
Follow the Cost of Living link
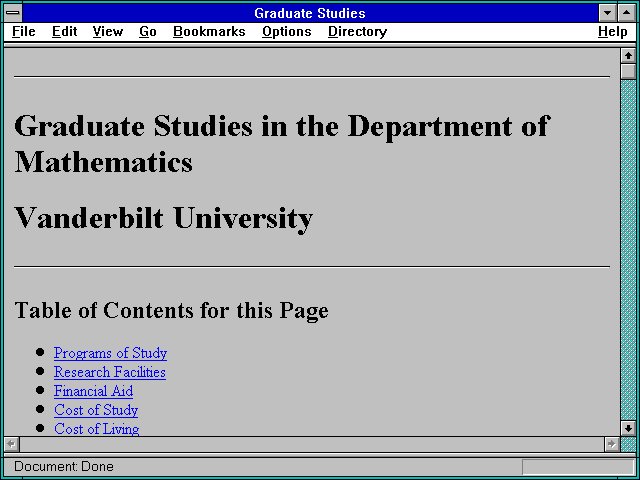(97, 429)
